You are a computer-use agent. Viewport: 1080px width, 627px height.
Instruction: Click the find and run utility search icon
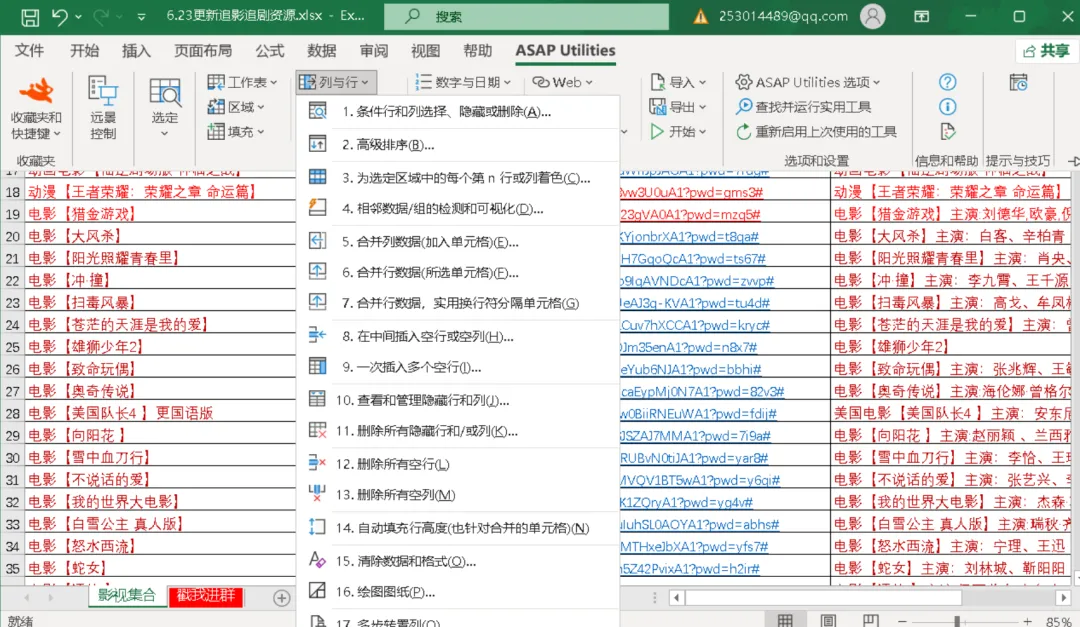click(743, 107)
